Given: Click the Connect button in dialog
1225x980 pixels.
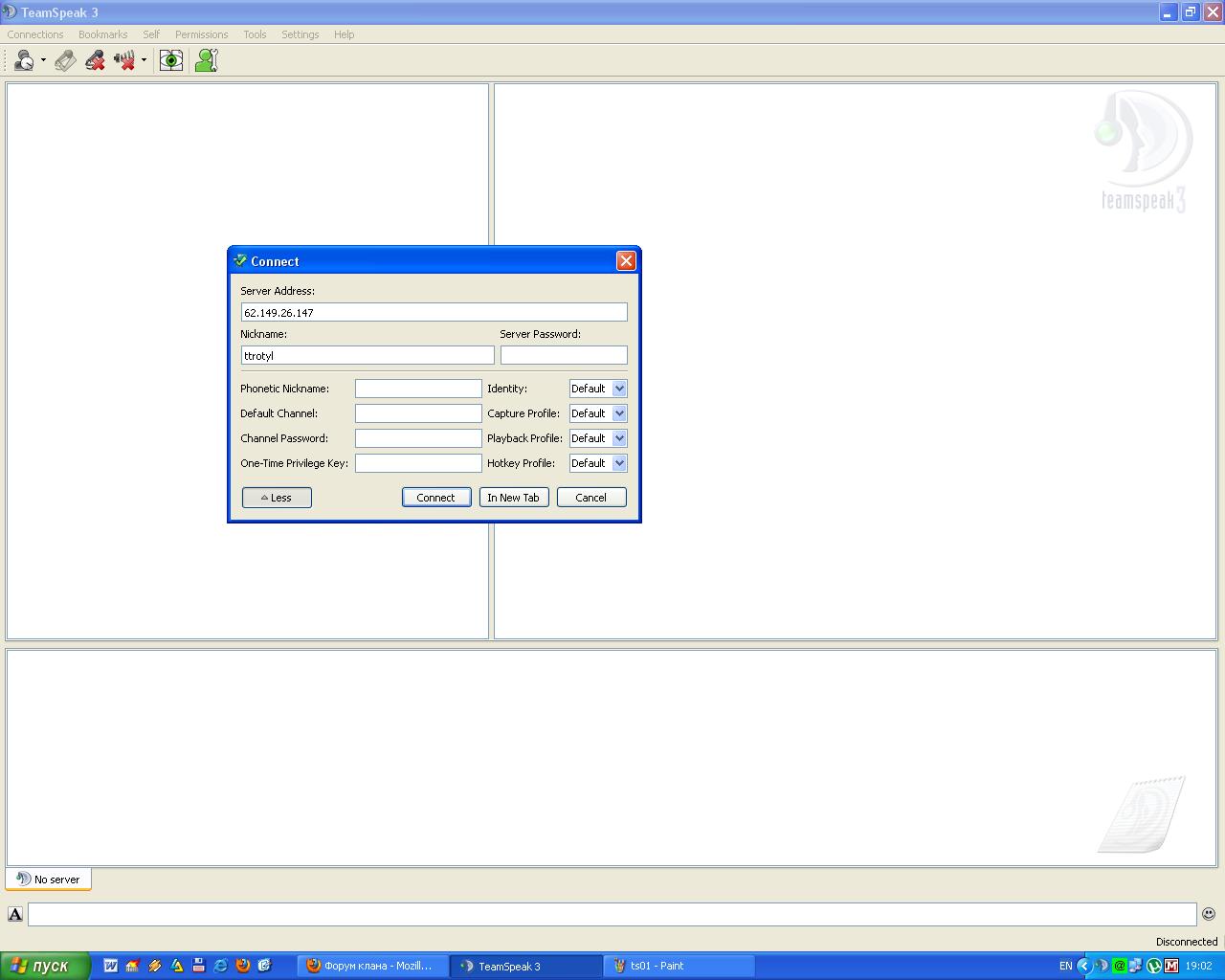Looking at the screenshot, I should click(436, 498).
